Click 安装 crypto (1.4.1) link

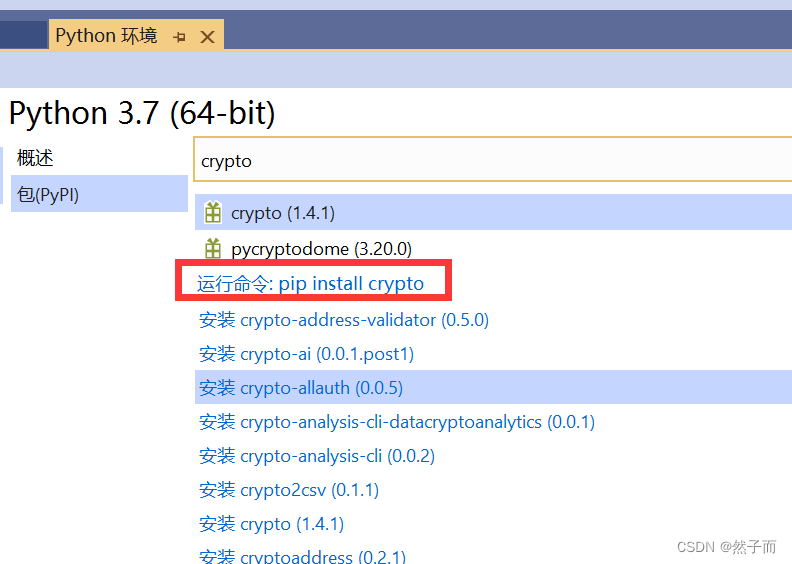(273, 524)
